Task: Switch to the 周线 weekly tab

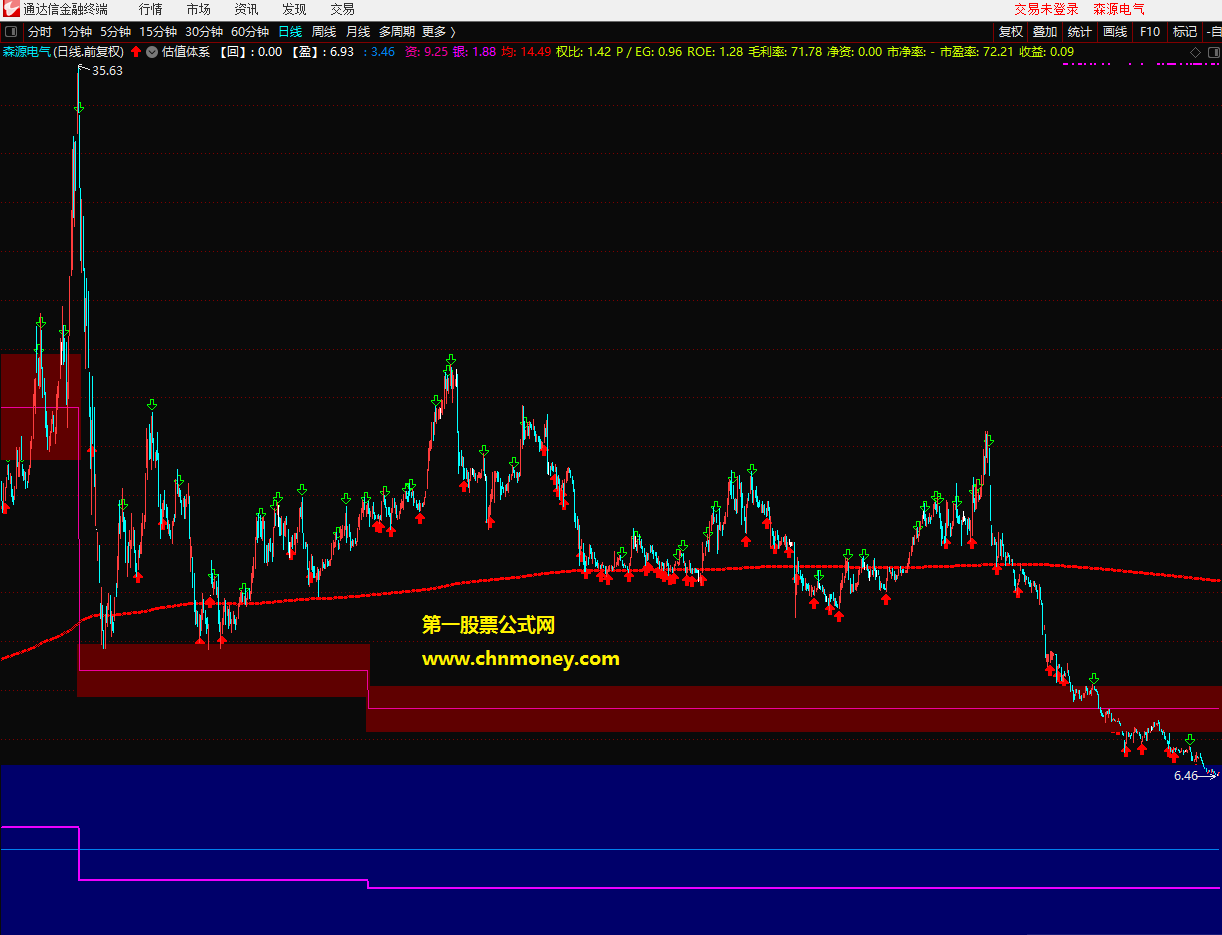Action: [x=324, y=32]
